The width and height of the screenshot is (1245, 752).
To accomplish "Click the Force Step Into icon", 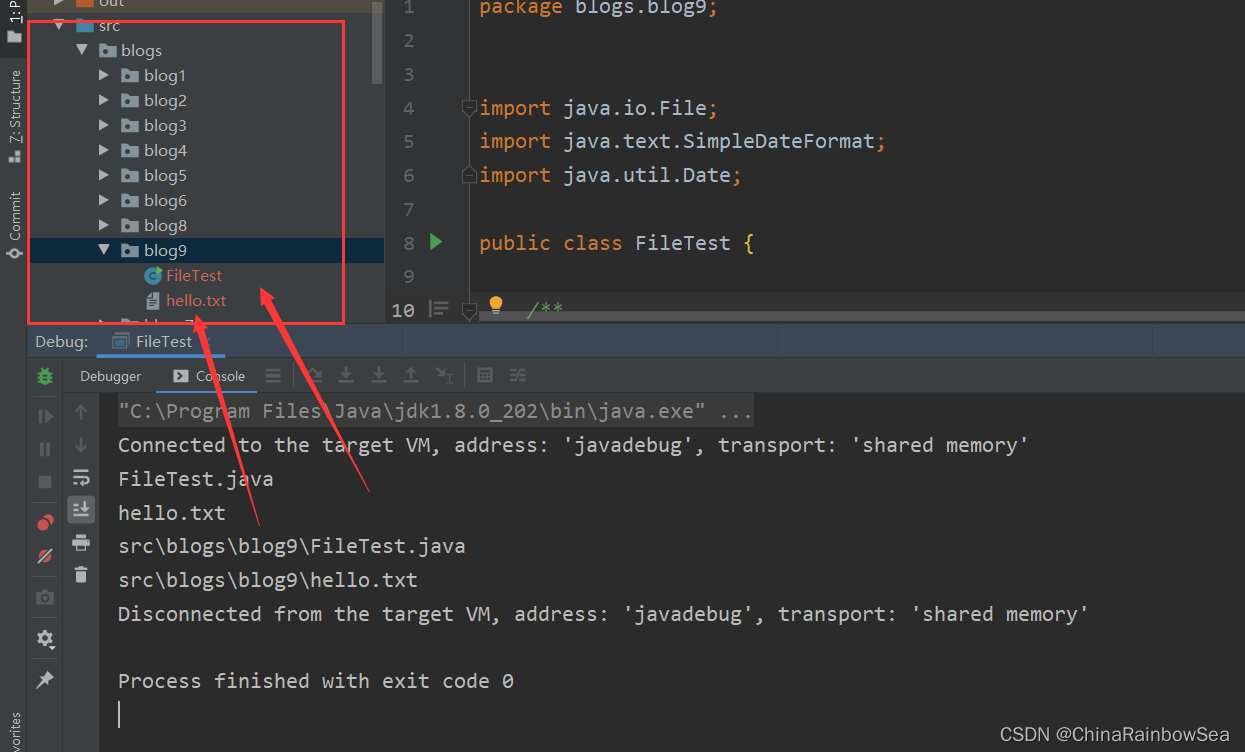I will (379, 375).
